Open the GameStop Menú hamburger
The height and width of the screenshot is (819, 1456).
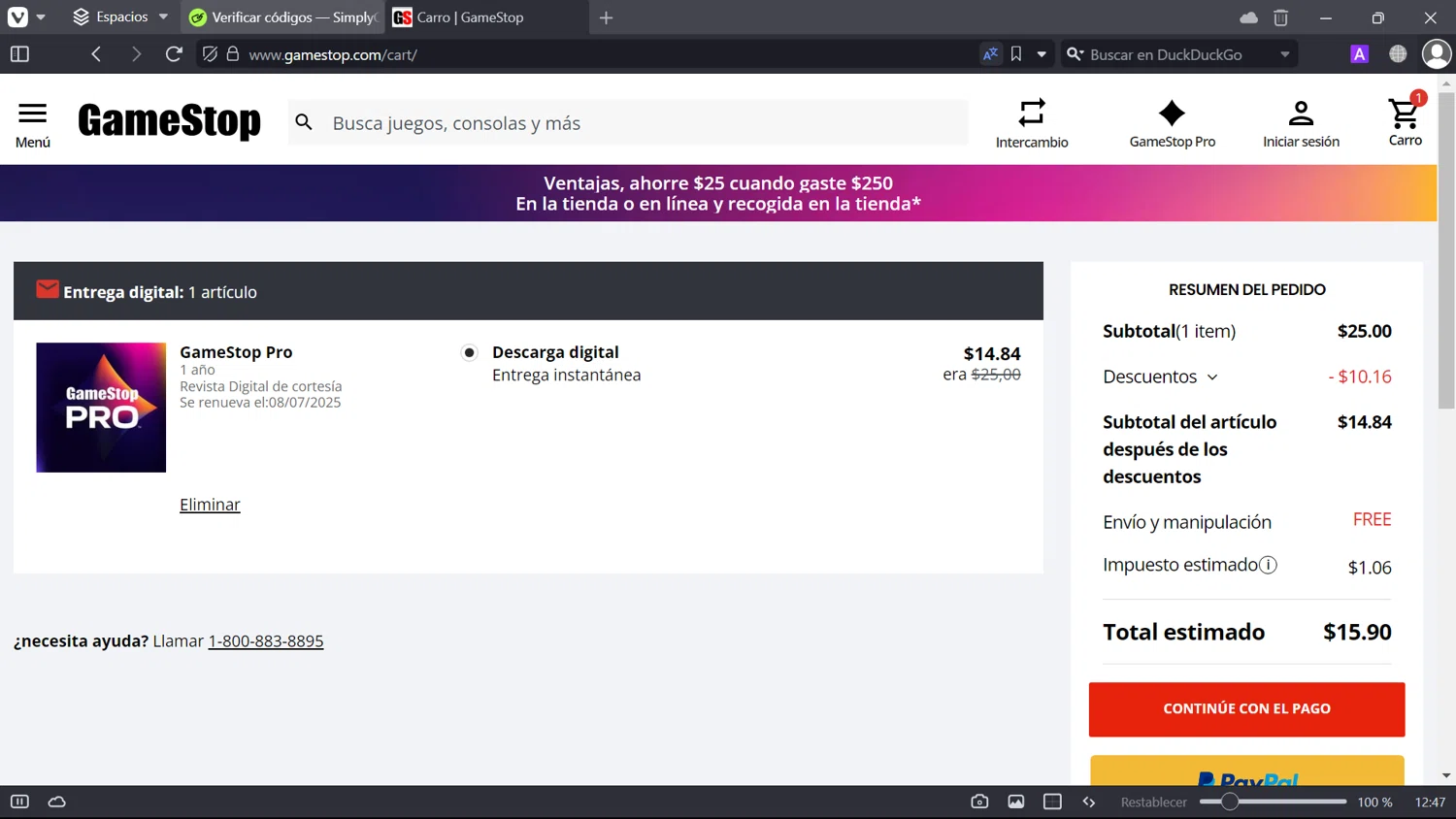(33, 125)
